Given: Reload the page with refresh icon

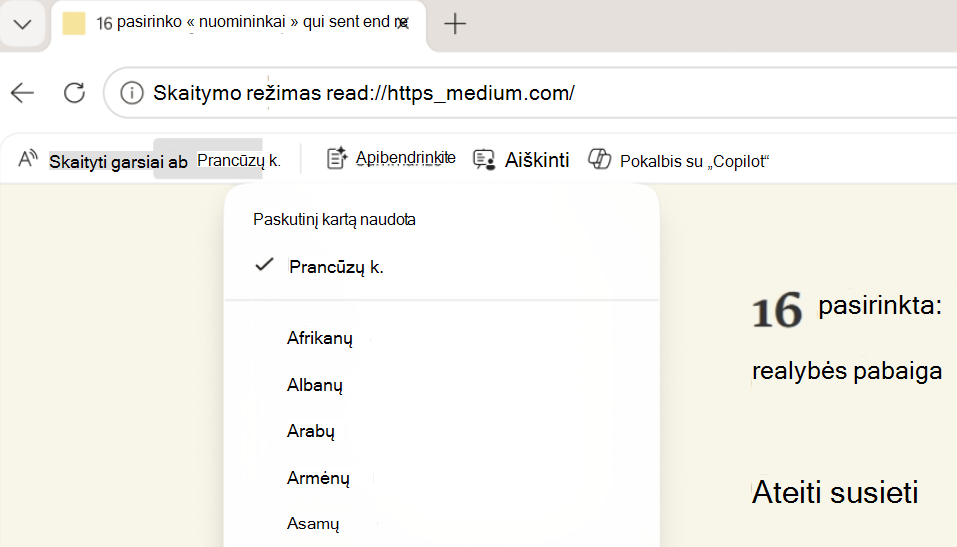Looking at the screenshot, I should click(74, 93).
